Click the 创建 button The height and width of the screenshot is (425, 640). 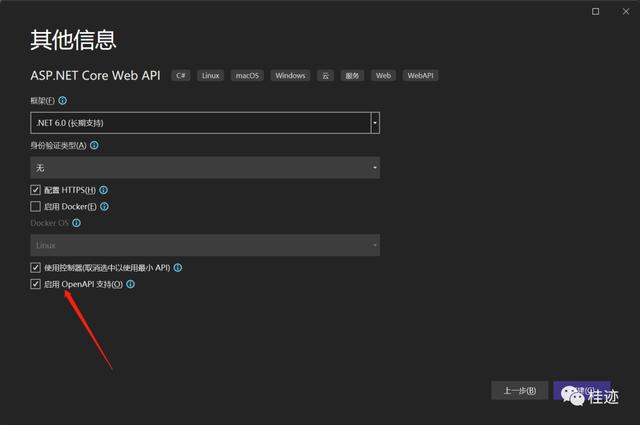(x=581, y=391)
